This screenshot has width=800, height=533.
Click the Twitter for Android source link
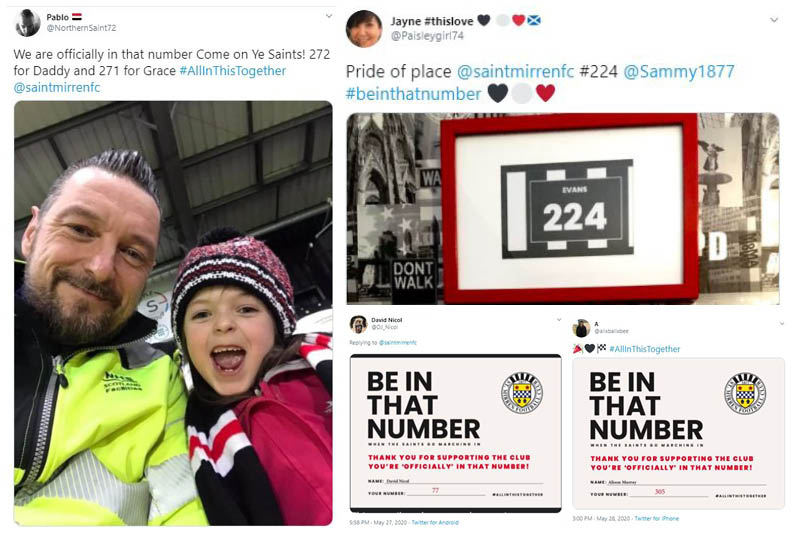click(x=435, y=522)
